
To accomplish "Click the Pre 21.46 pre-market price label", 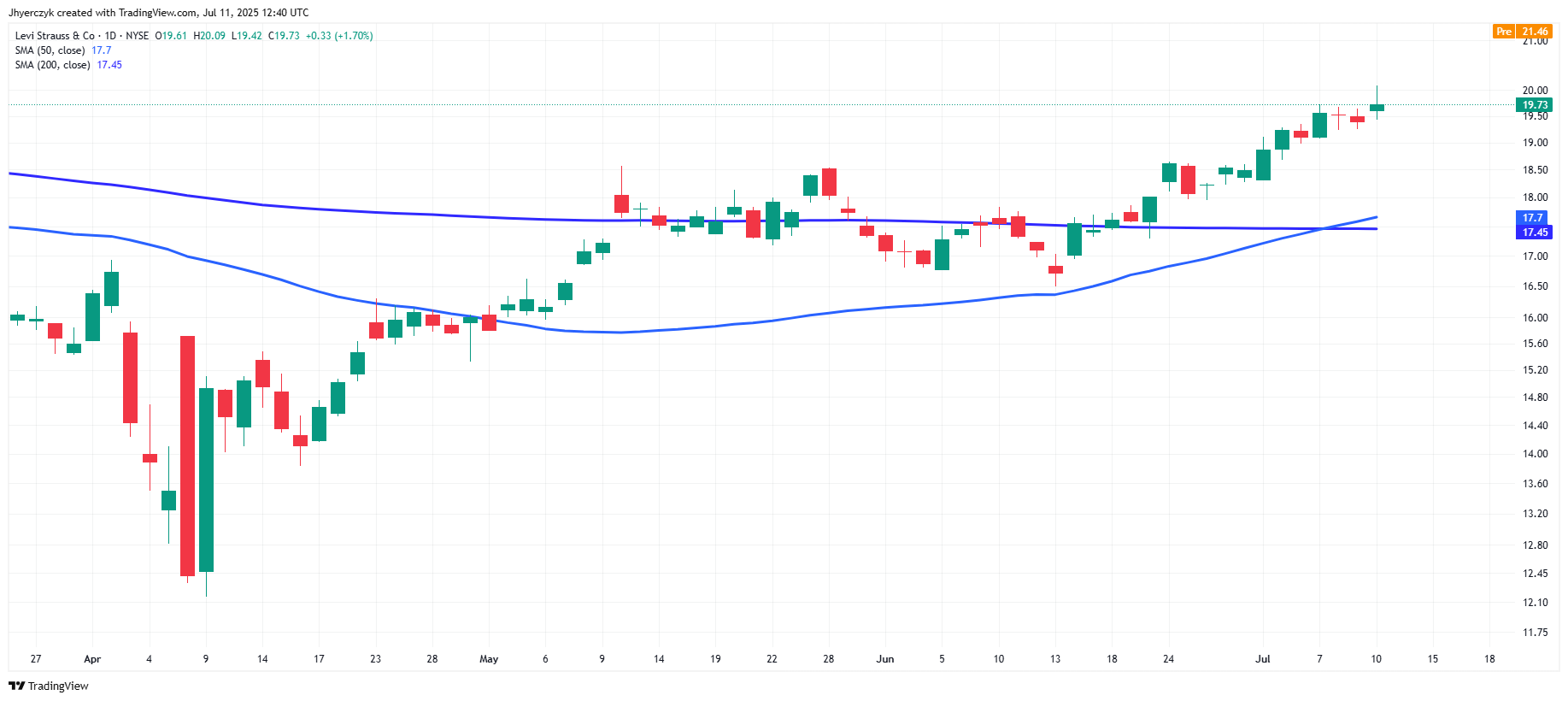I will tap(1523, 32).
